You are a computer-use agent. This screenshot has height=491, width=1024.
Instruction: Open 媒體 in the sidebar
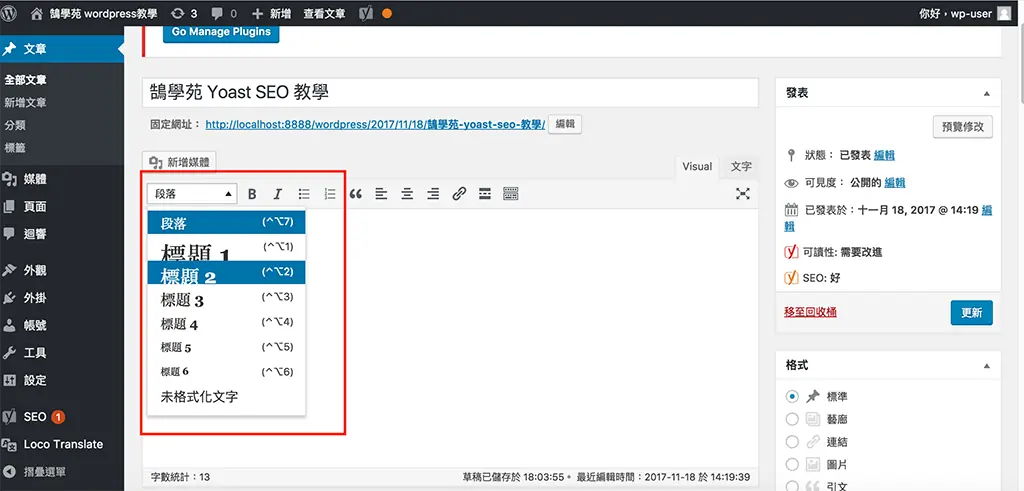pos(62,179)
